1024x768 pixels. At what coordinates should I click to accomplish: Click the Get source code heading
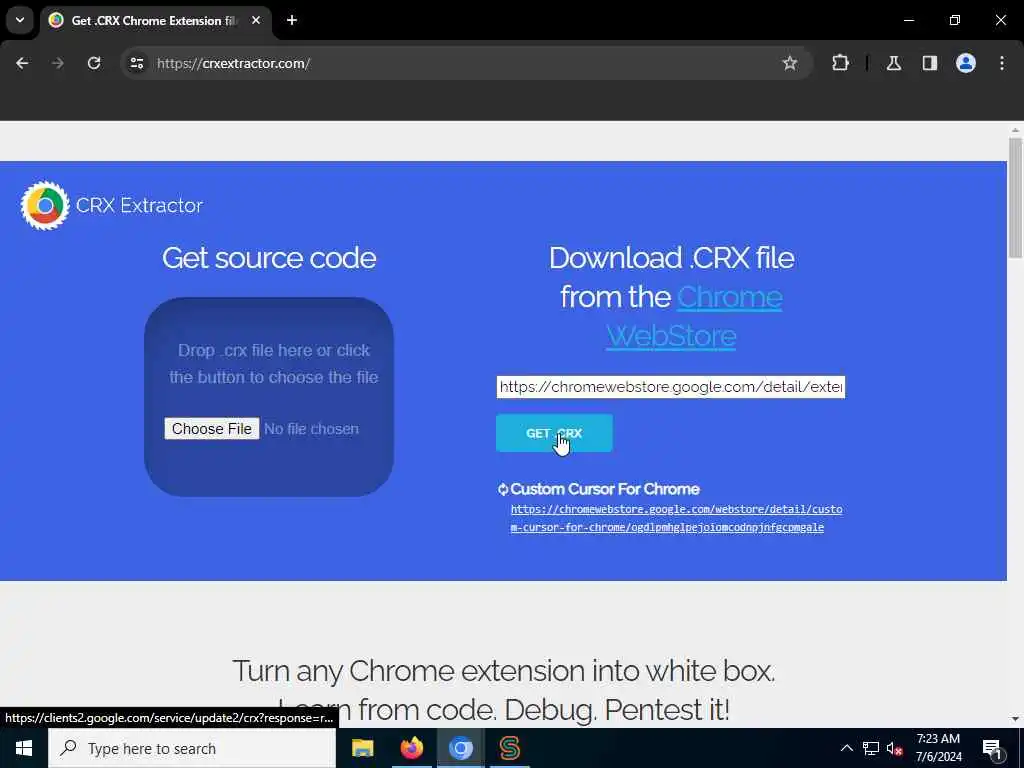pyautogui.click(x=269, y=258)
